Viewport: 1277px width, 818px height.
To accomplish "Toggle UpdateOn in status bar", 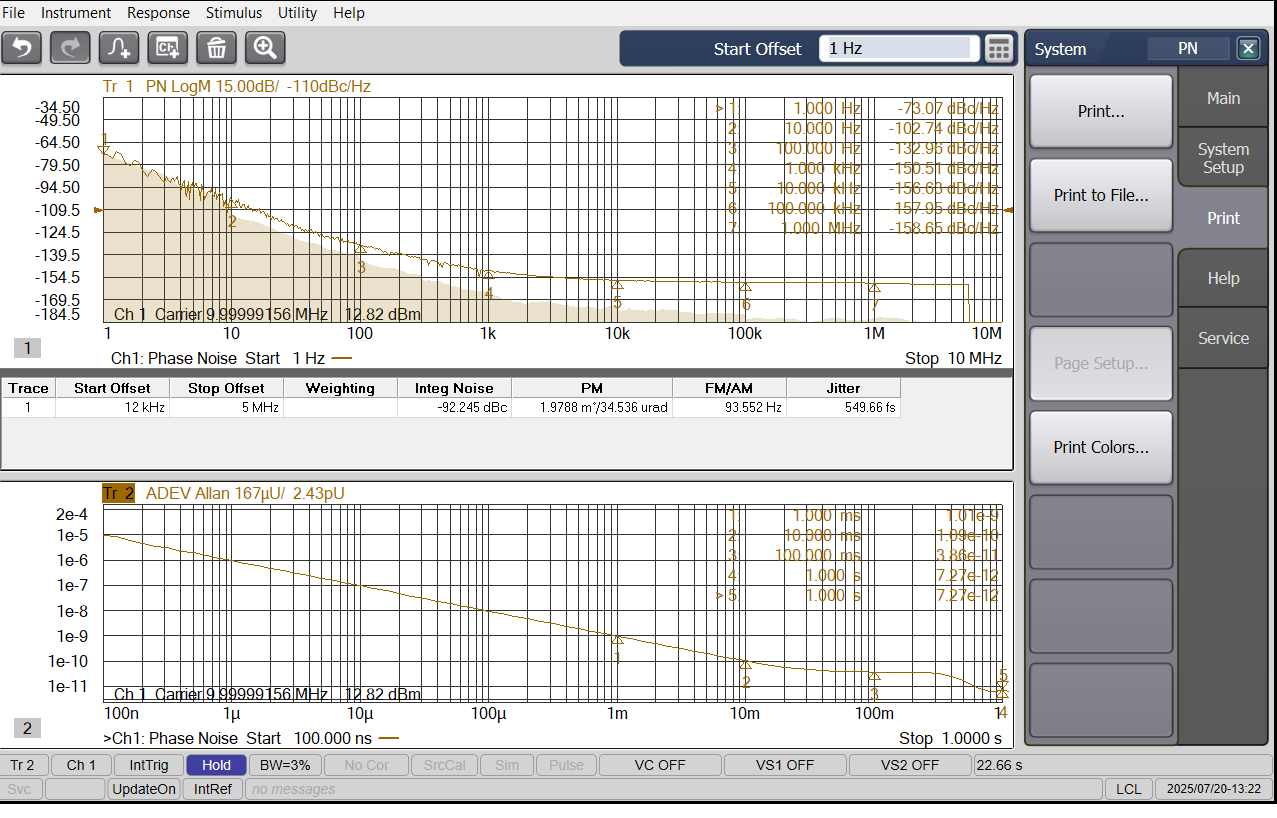I will coord(144,789).
